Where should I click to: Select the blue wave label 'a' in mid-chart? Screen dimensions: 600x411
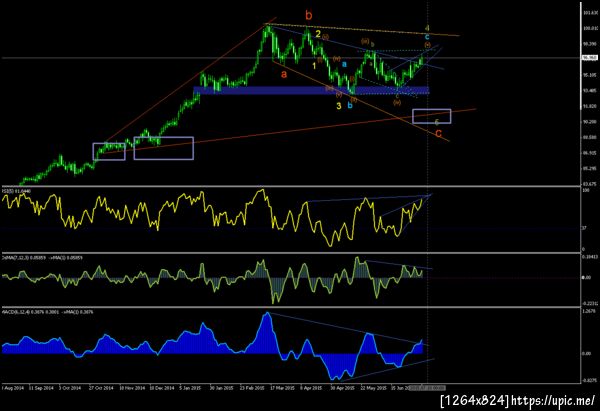pyautogui.click(x=344, y=64)
